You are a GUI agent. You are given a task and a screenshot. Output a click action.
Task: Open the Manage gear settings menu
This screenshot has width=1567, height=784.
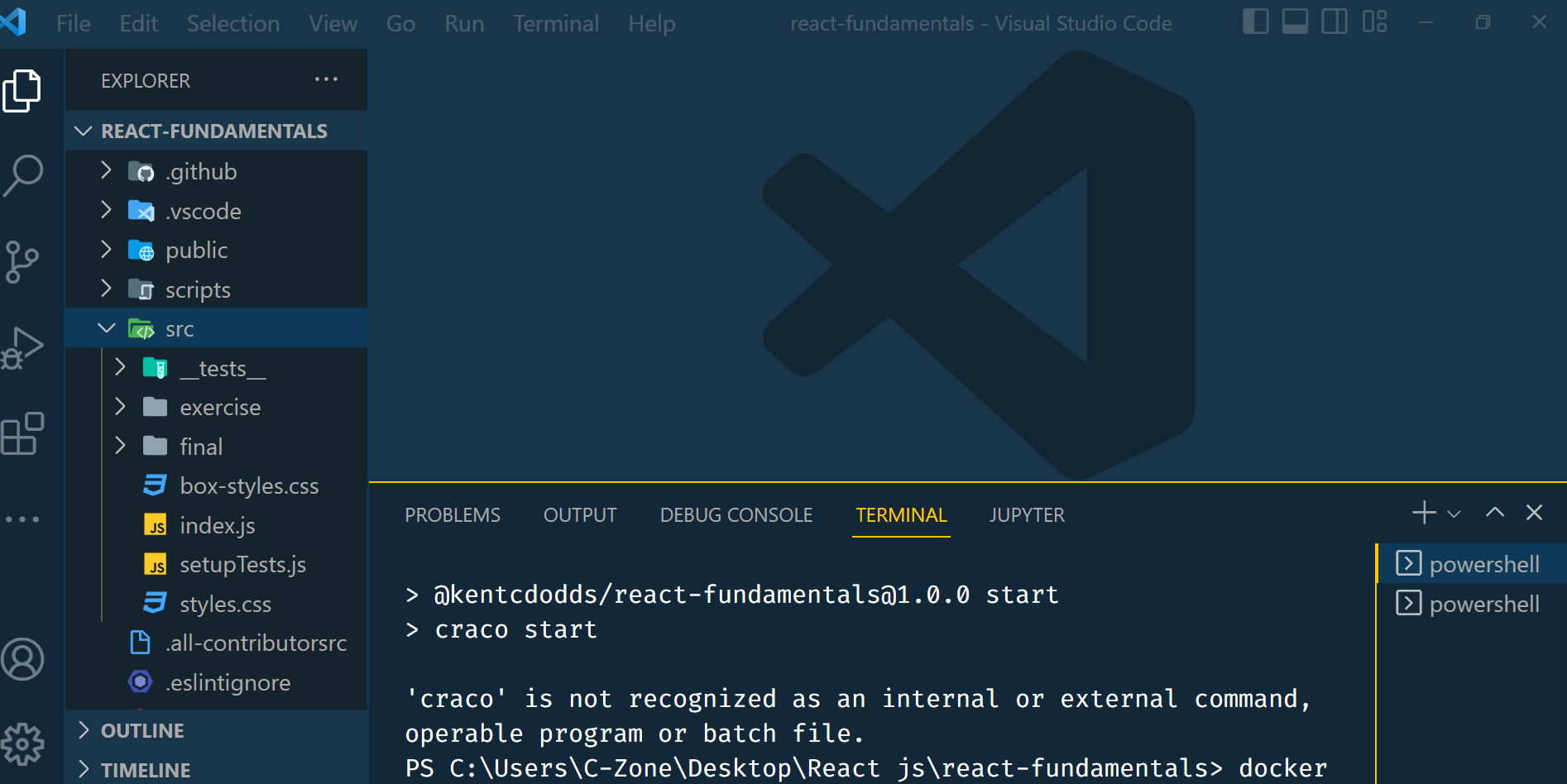tap(22, 744)
